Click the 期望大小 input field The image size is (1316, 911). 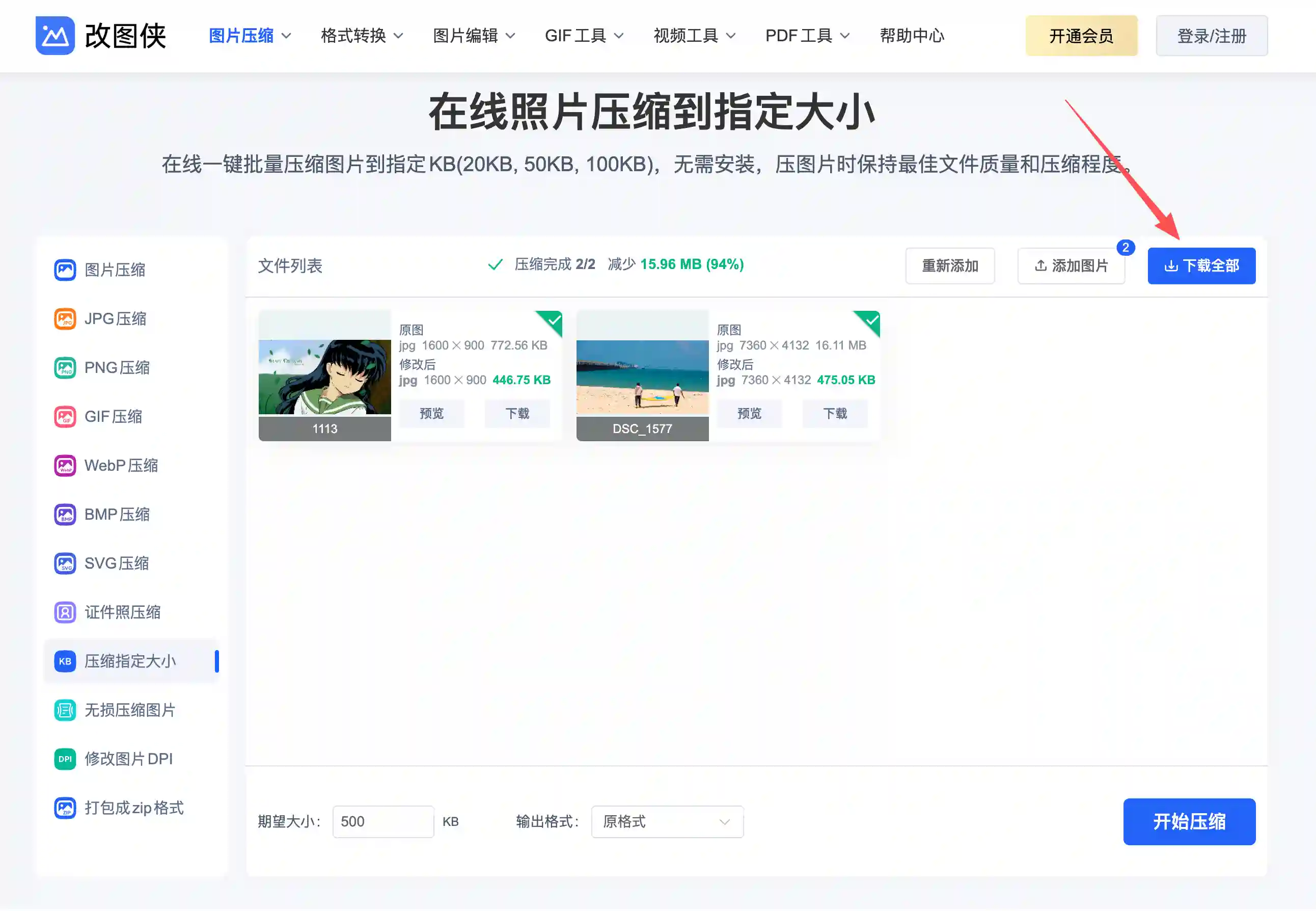click(383, 821)
